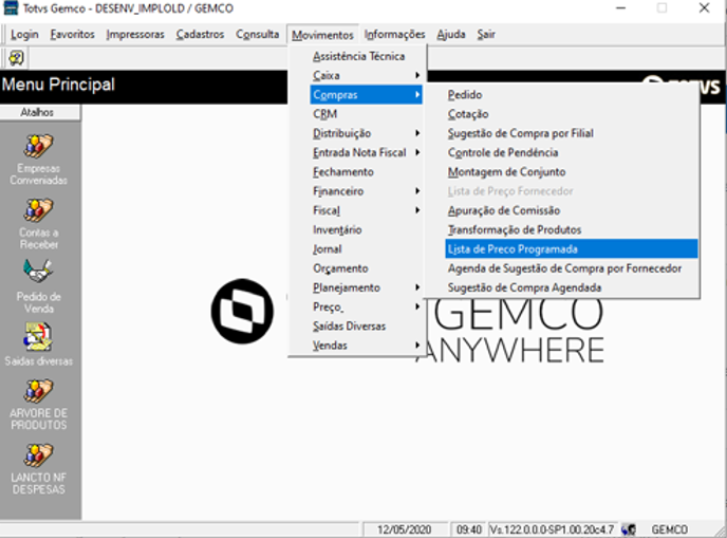Expand the Fiscal submenu
Image resolution: width=727 pixels, height=538 pixels.
pyautogui.click(x=366, y=211)
